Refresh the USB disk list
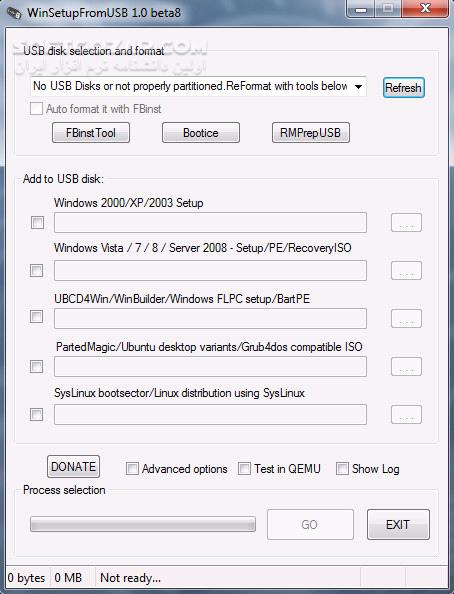This screenshot has height=594, width=454. 404,88
